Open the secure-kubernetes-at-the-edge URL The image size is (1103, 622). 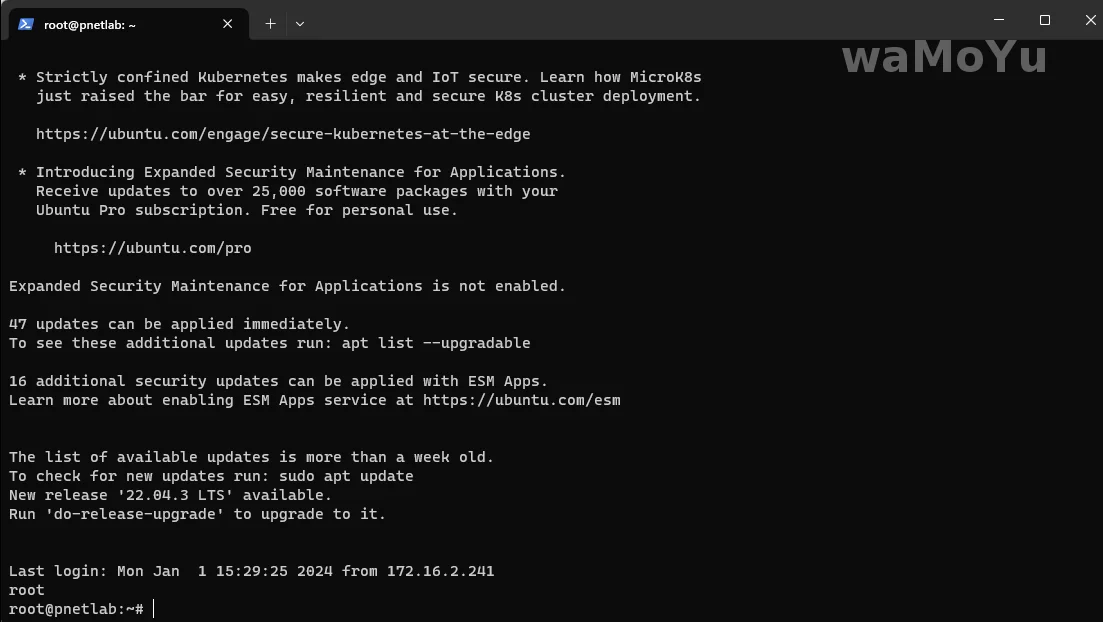point(283,134)
